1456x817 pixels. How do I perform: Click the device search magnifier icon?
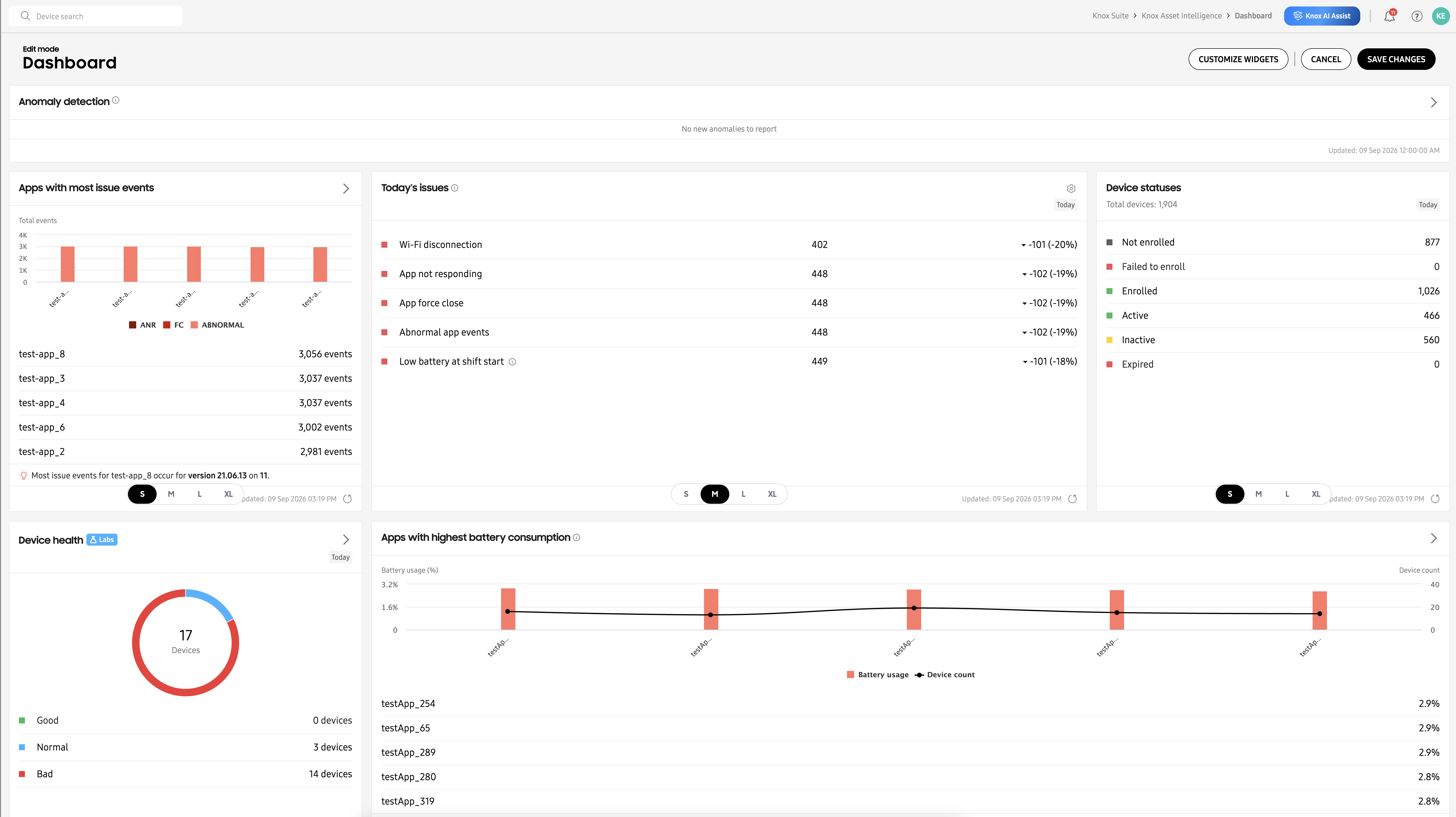click(25, 16)
